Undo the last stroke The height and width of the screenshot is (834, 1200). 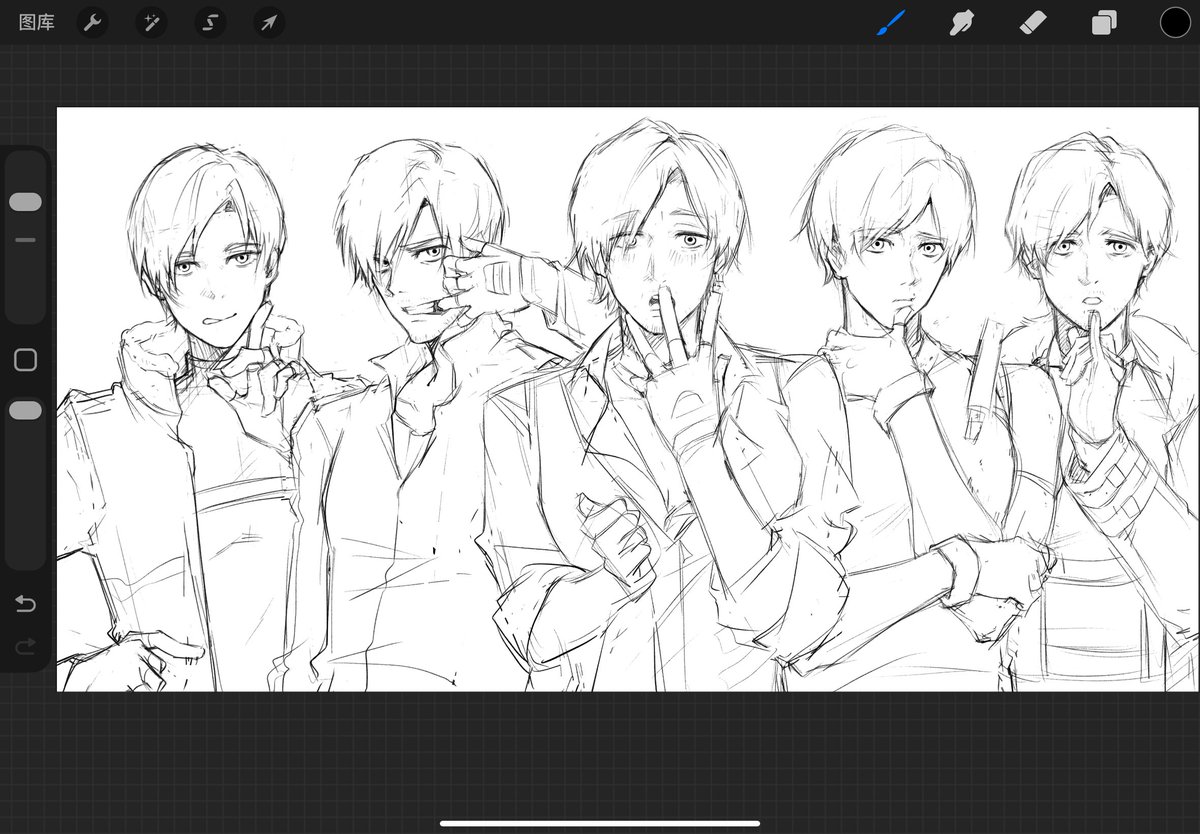point(25,603)
